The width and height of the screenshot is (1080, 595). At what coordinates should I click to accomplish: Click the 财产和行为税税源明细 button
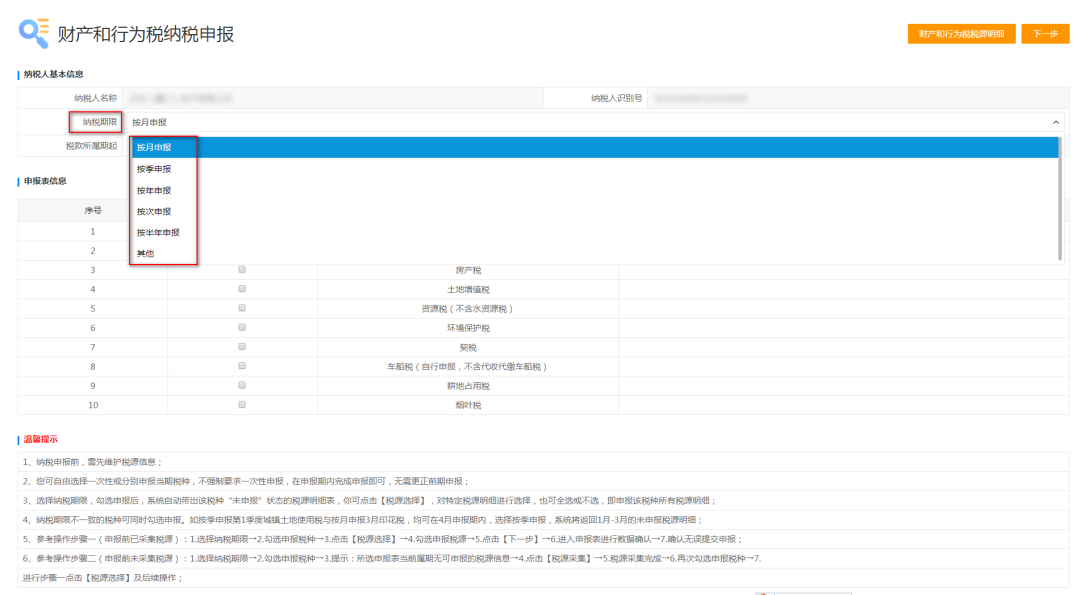coord(961,34)
